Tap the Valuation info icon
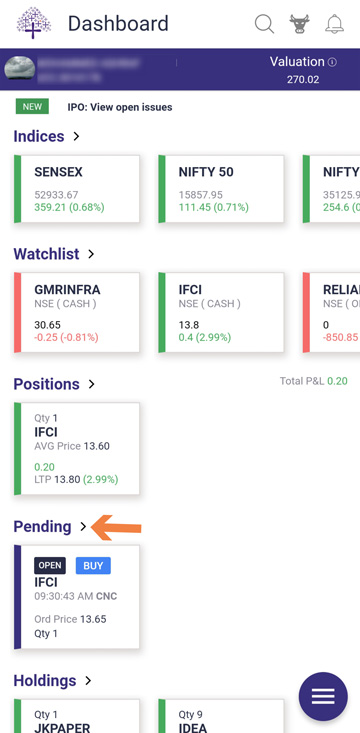The image size is (360, 733). tap(332, 62)
